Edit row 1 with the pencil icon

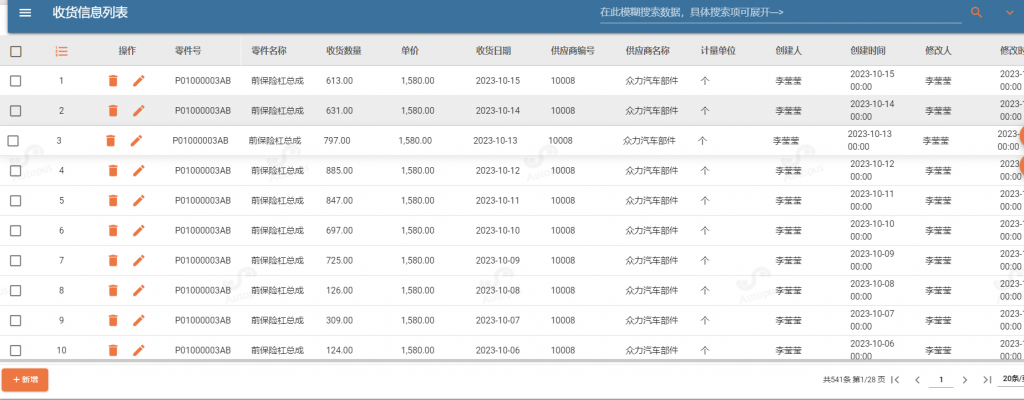pos(138,80)
